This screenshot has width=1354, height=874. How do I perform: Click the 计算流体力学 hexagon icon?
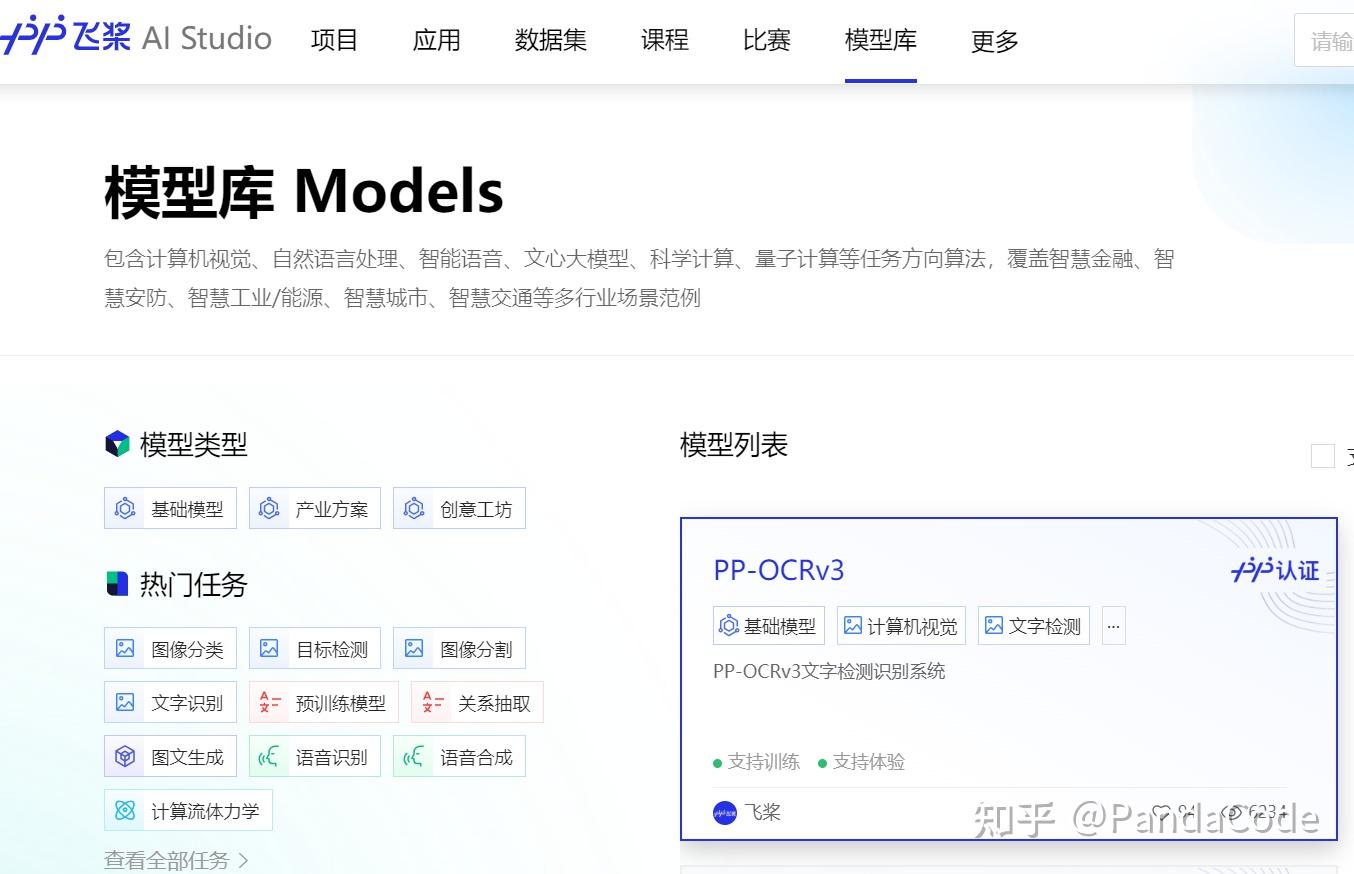126,810
